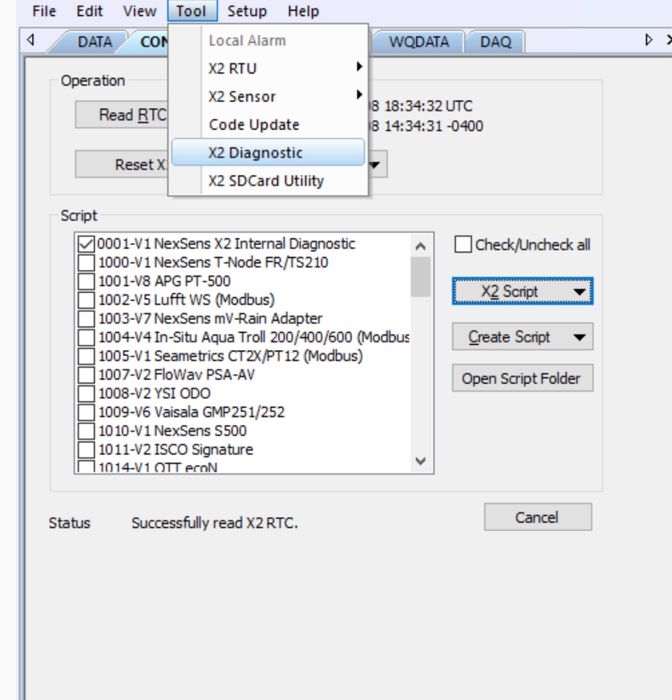672x700 pixels.
Task: Check 1001-V8 APG PT-500 script
Action: [86, 281]
